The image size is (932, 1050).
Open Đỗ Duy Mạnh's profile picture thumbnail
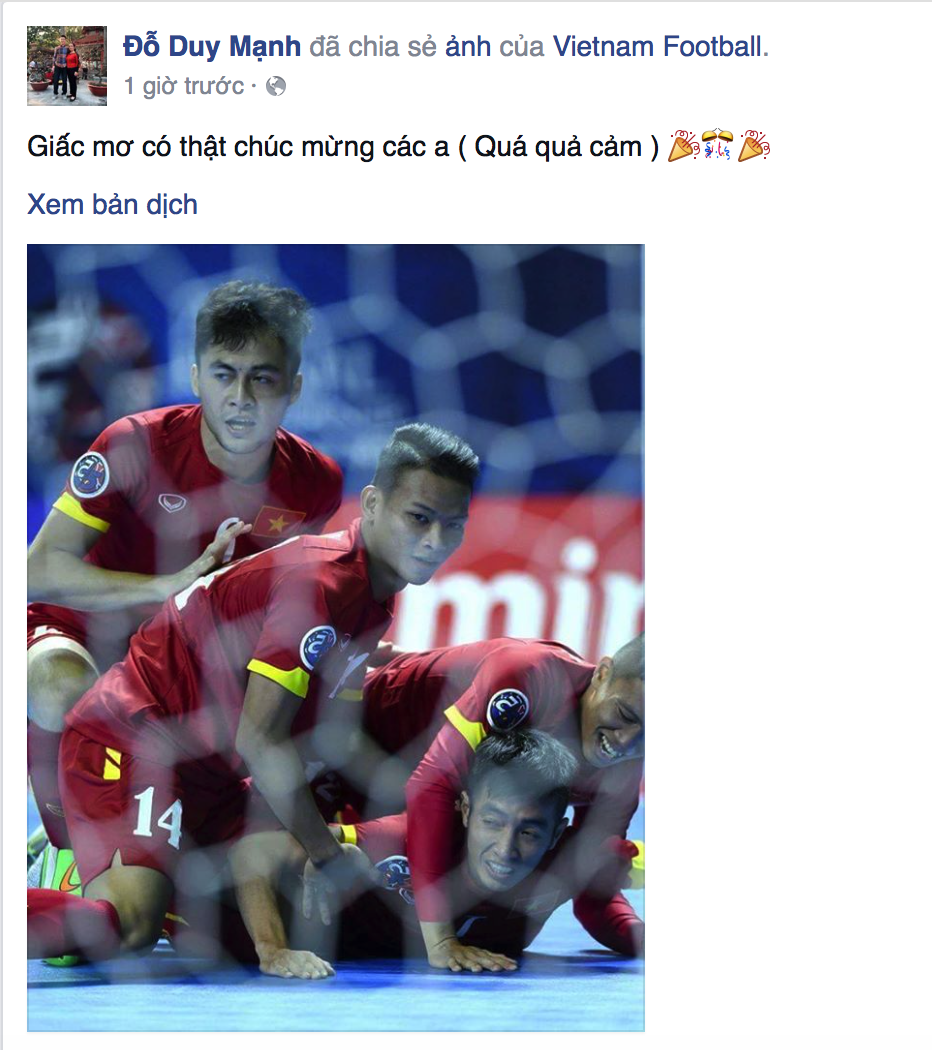(x=67, y=66)
